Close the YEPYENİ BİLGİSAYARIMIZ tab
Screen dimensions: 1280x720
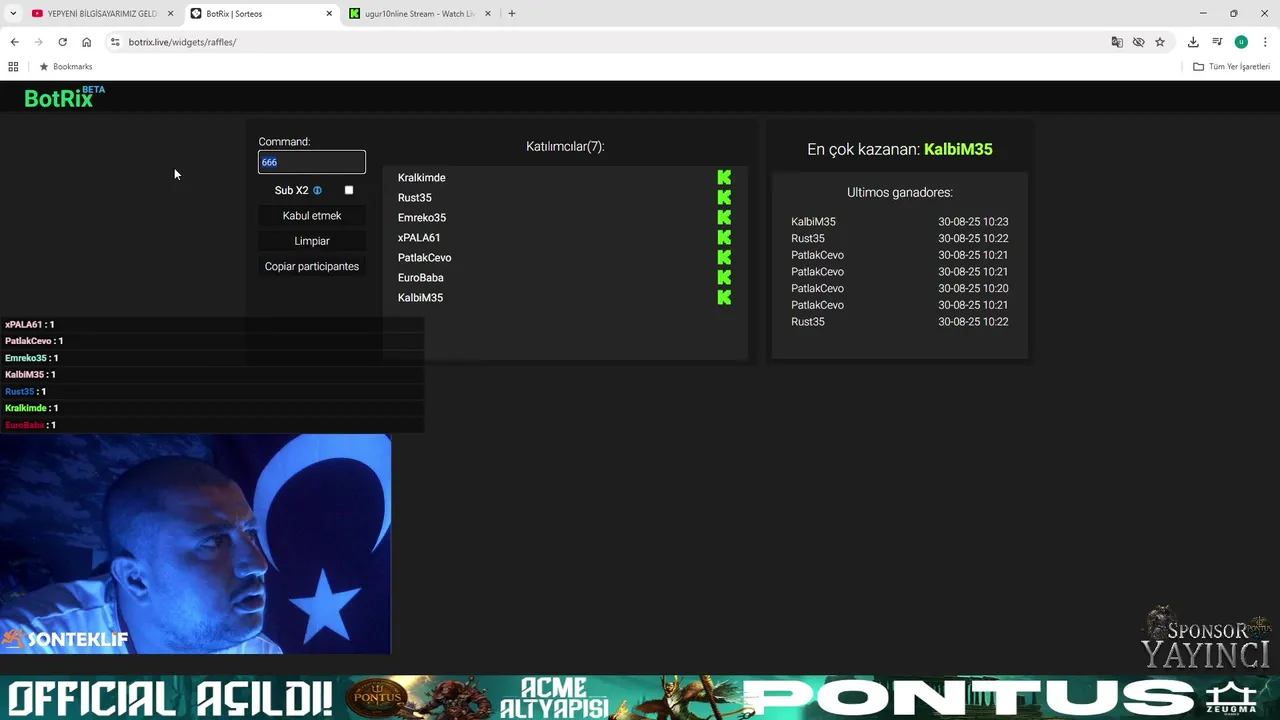click(x=171, y=14)
